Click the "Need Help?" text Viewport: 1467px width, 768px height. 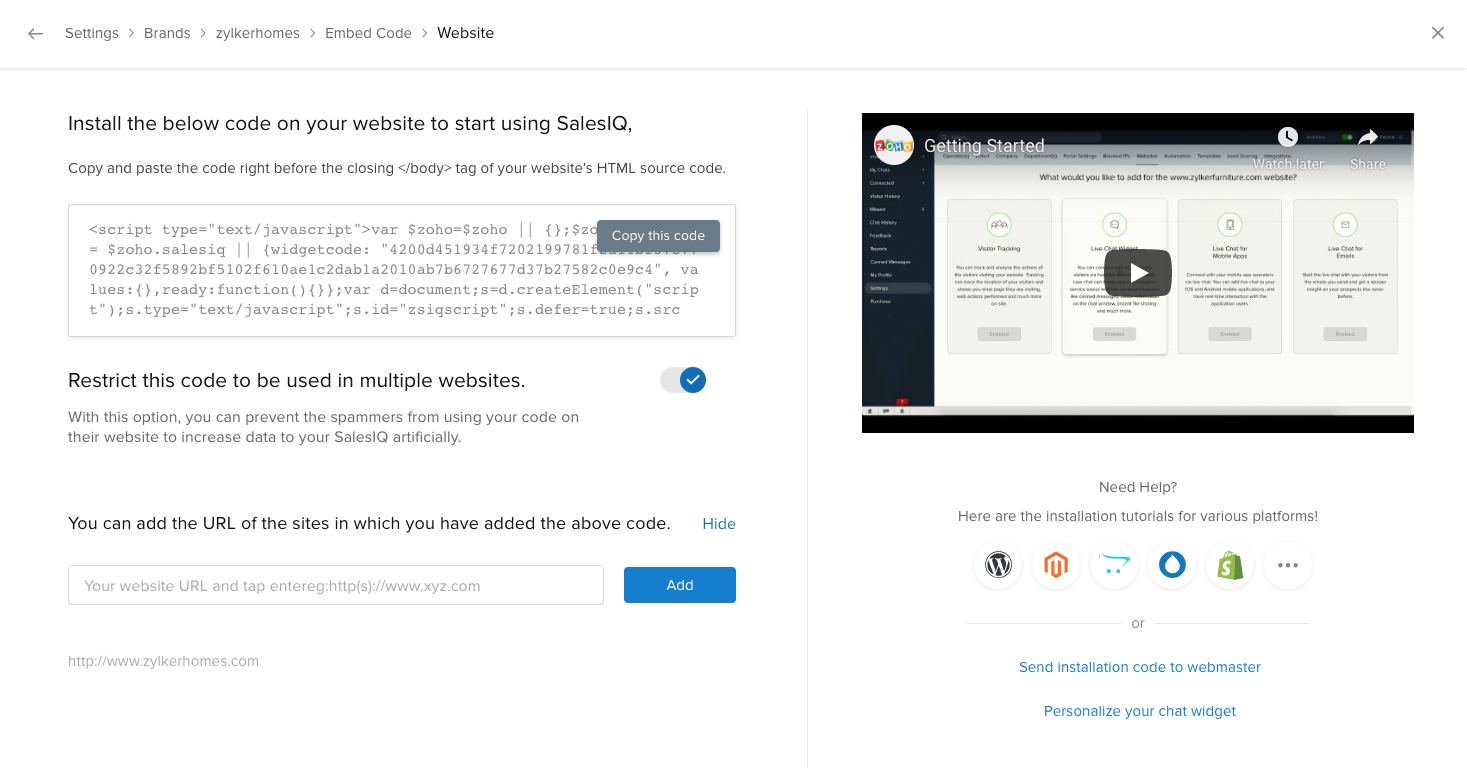tap(1138, 487)
